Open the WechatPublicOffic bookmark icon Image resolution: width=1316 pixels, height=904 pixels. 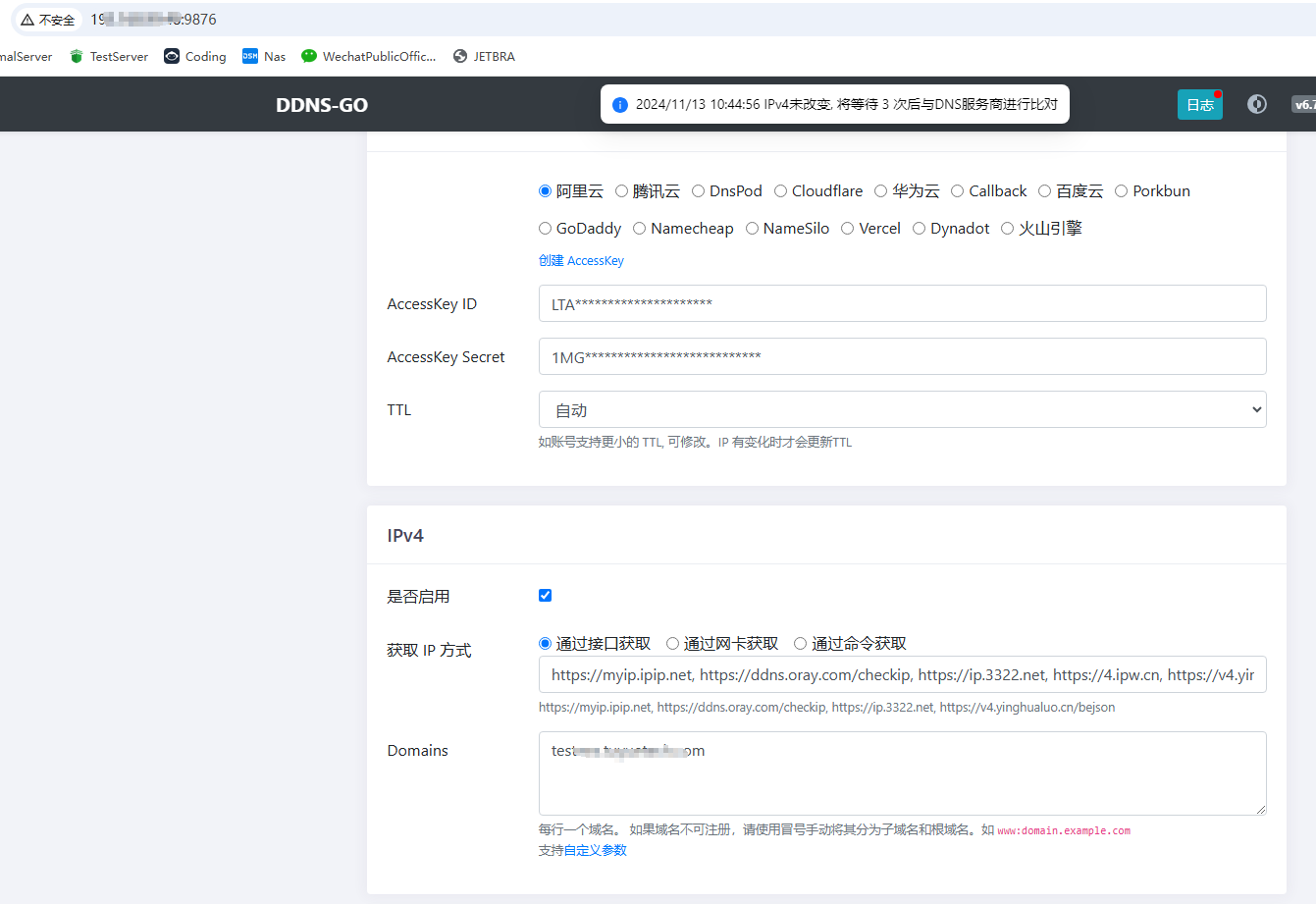click(x=309, y=56)
